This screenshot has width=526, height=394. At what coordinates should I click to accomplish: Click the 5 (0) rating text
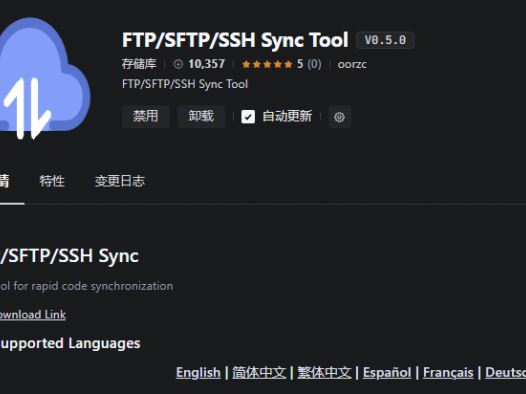[309, 64]
